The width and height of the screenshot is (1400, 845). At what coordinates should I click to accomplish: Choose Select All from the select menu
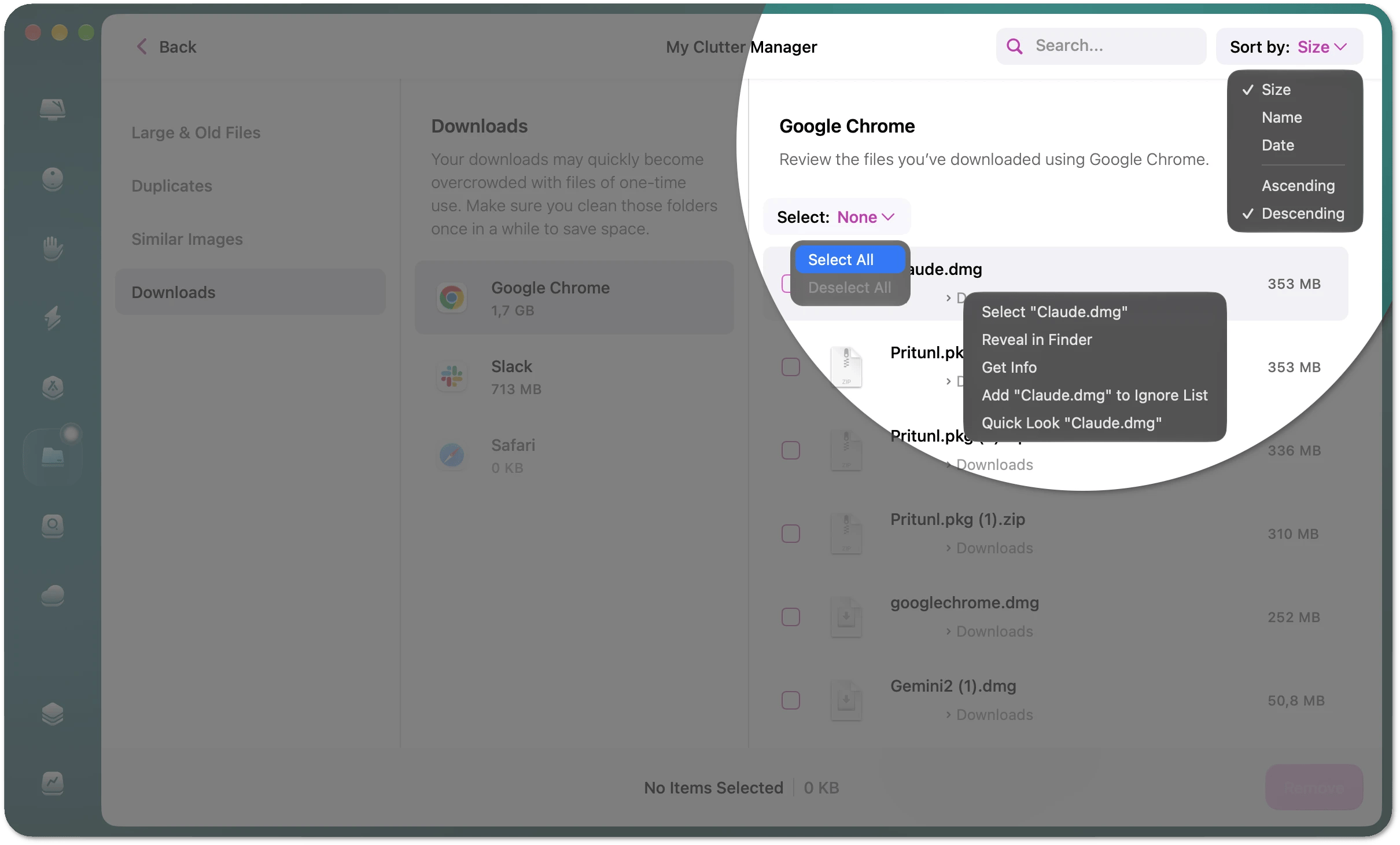(x=850, y=260)
